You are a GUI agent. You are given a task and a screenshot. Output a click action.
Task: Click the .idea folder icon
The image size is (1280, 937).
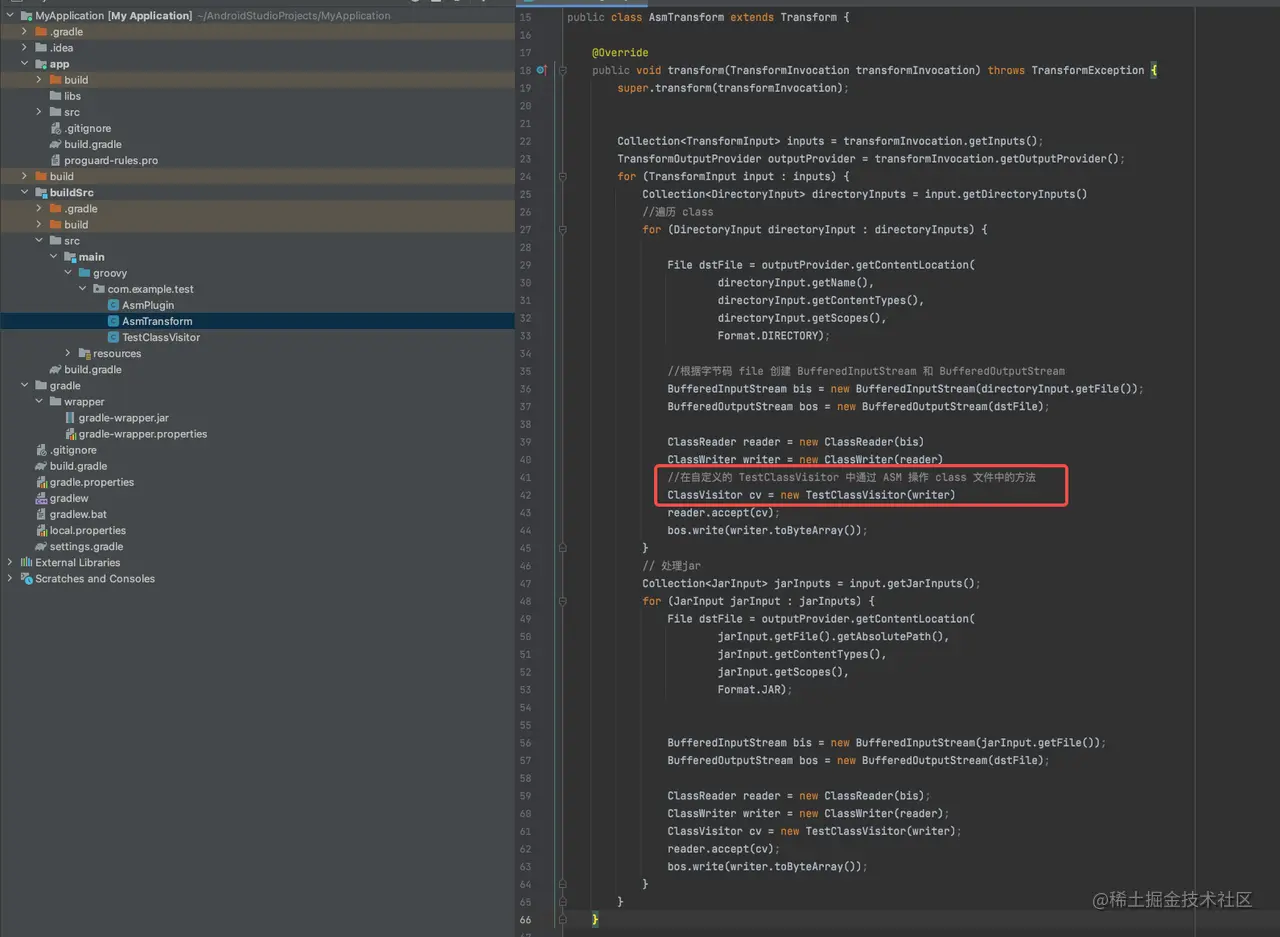pyautogui.click(x=41, y=48)
